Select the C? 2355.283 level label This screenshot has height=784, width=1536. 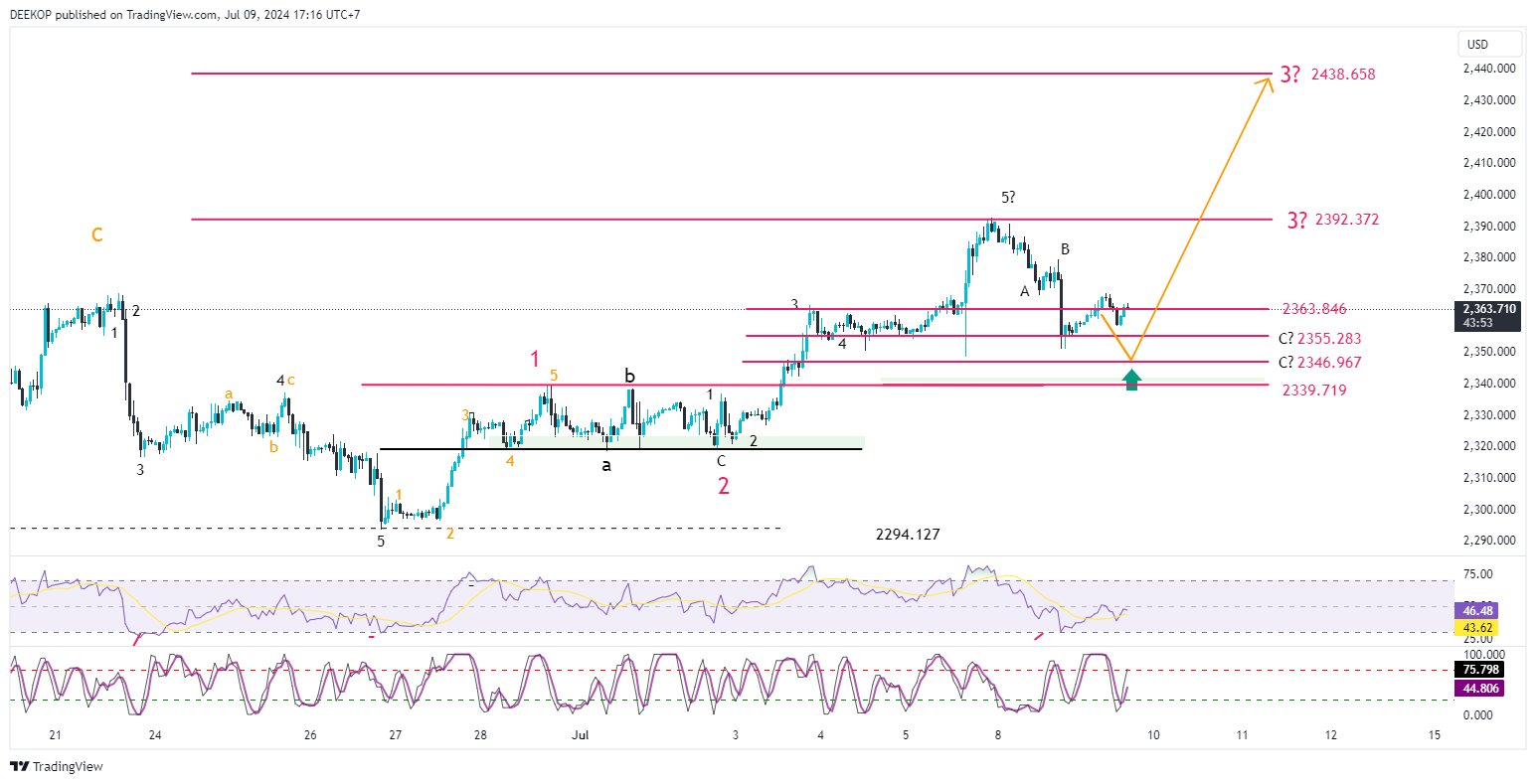[x=1319, y=339]
